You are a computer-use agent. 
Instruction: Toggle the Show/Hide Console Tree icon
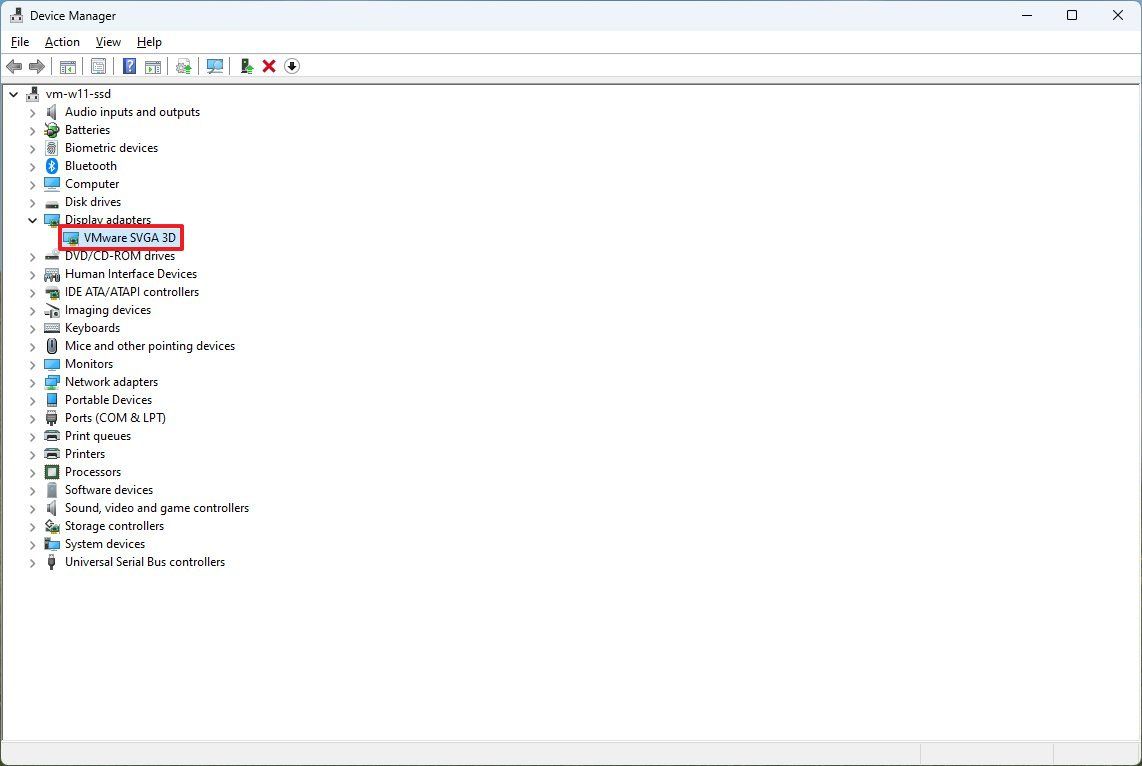coord(67,66)
